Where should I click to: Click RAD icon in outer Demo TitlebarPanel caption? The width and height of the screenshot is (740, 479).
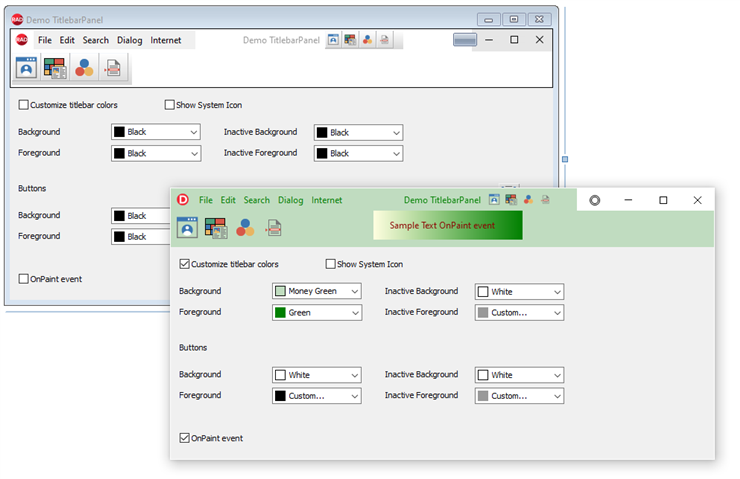pyautogui.click(x=17, y=19)
